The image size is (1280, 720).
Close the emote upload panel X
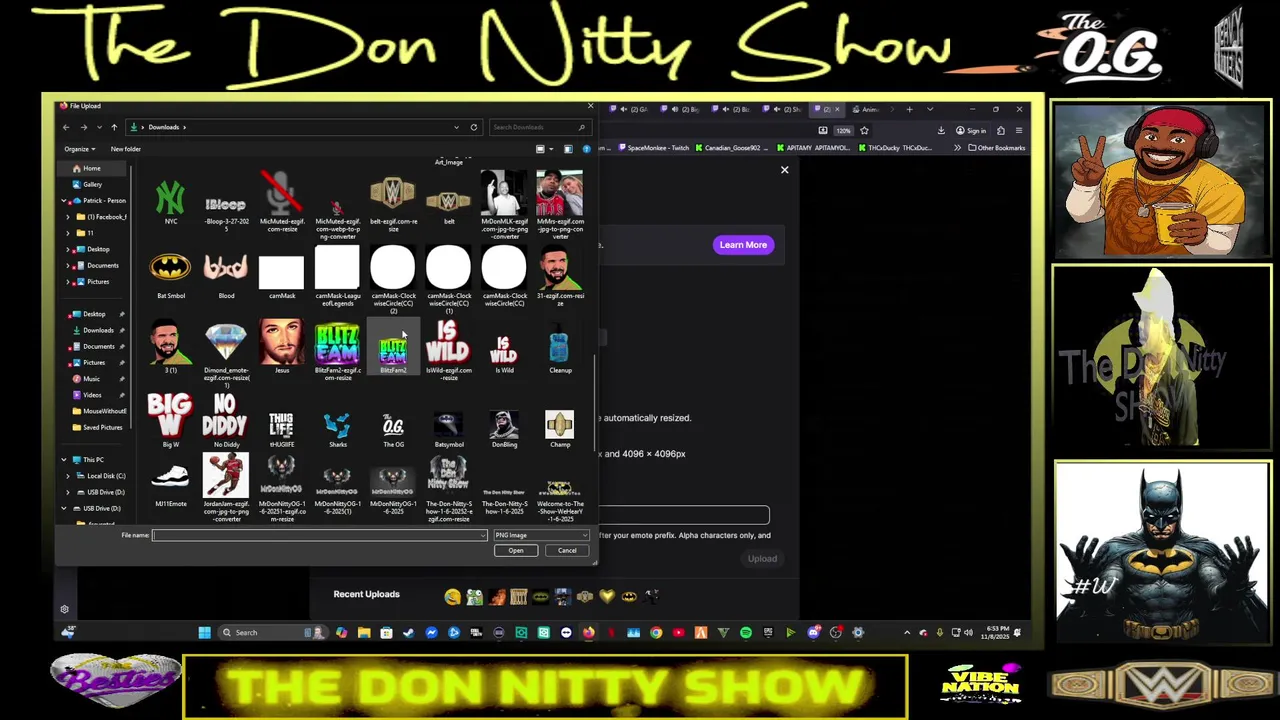(x=784, y=170)
